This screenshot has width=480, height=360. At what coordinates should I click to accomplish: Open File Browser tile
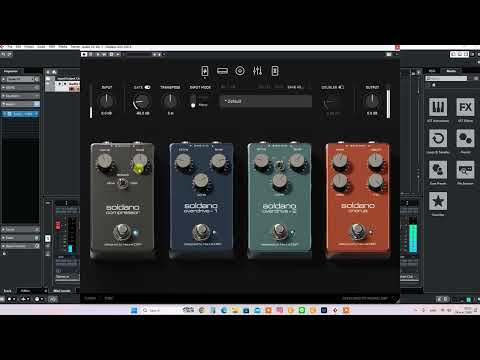[x=465, y=170]
